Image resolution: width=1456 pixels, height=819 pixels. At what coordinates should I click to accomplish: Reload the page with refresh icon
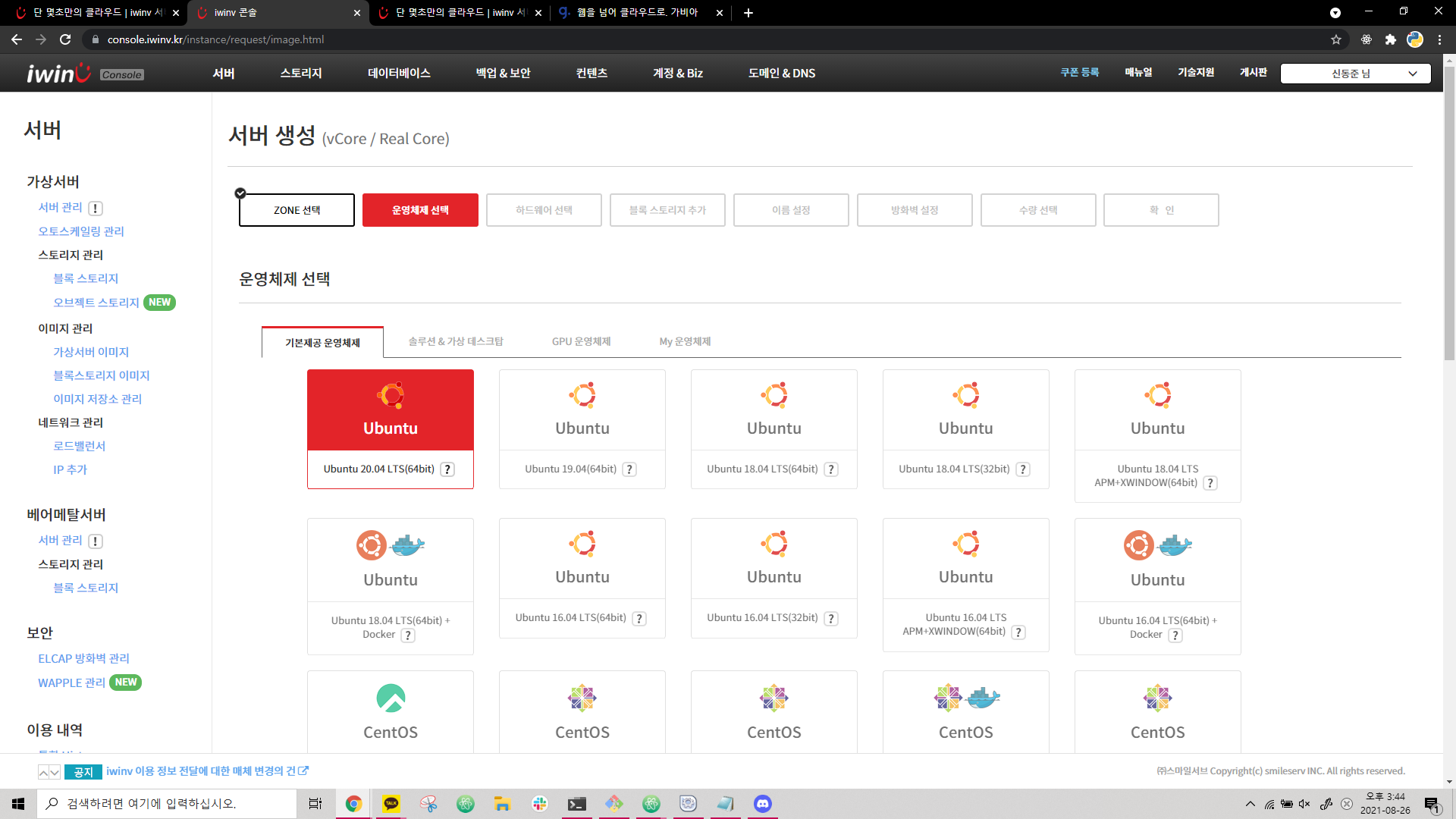65,39
